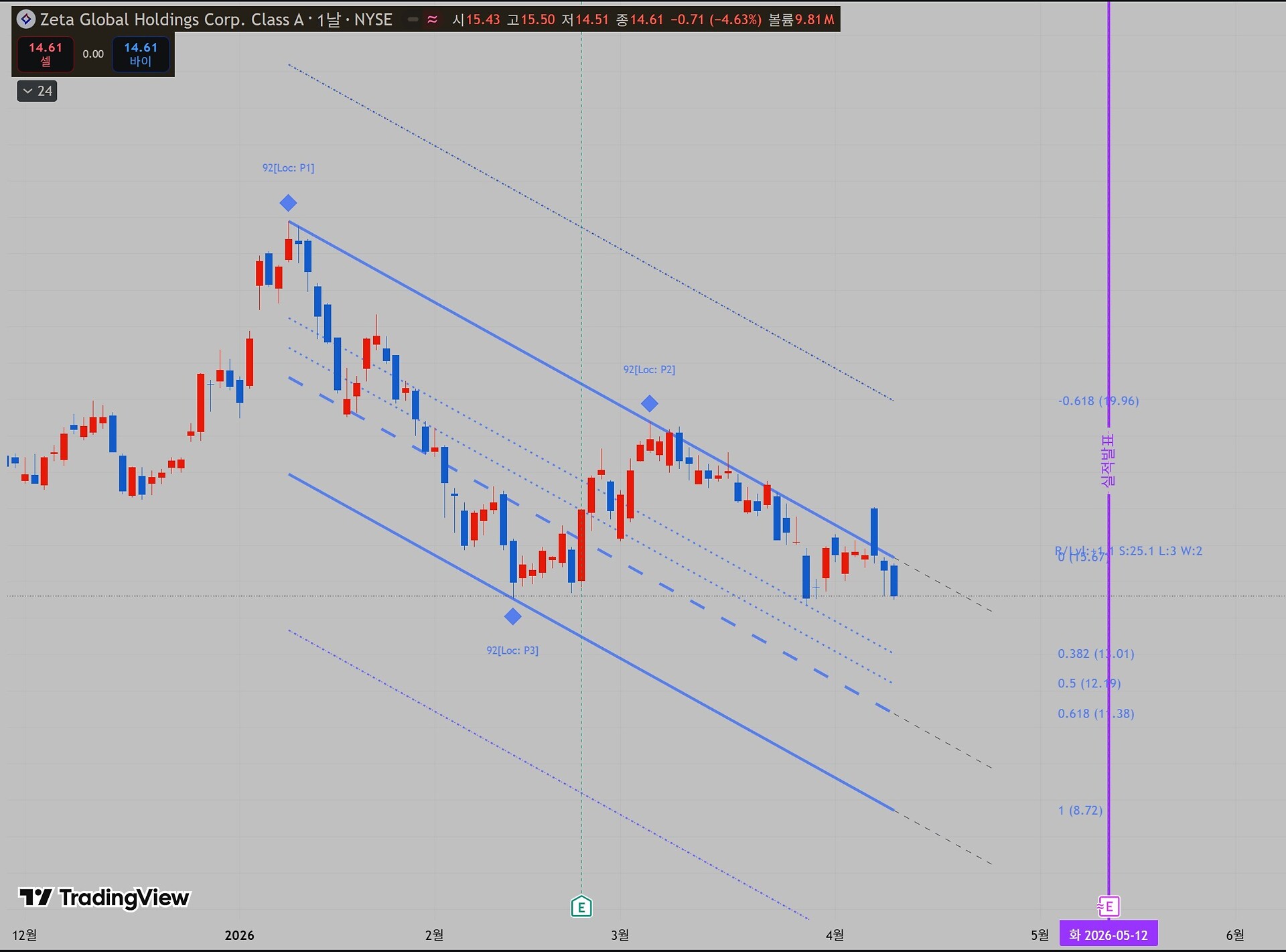Open the green past earnings E marker

[x=581, y=907]
